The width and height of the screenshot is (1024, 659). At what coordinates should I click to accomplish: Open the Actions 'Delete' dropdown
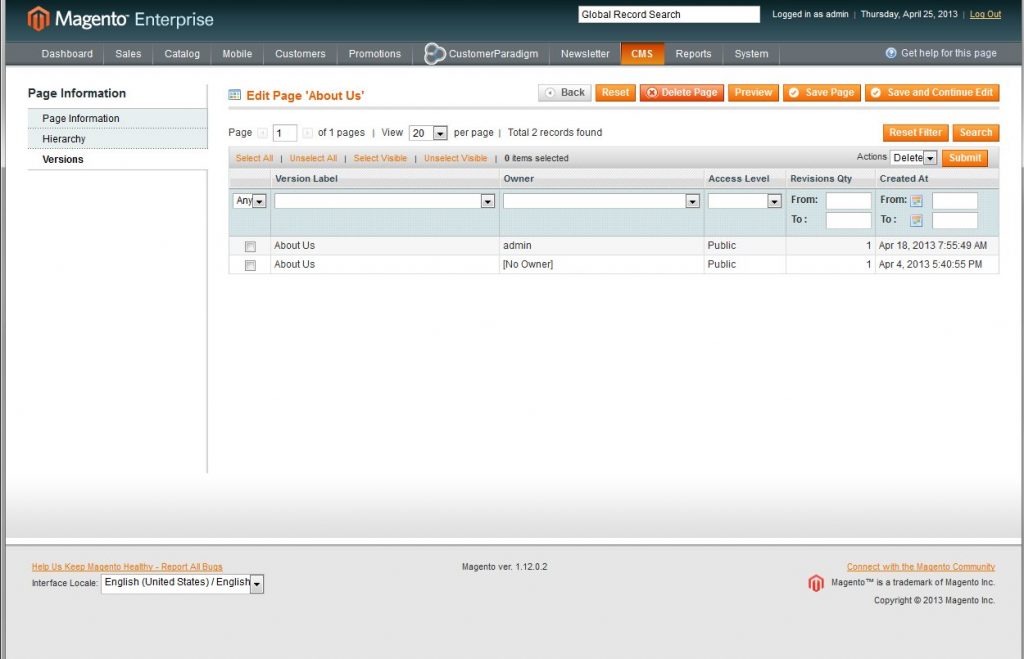point(913,157)
